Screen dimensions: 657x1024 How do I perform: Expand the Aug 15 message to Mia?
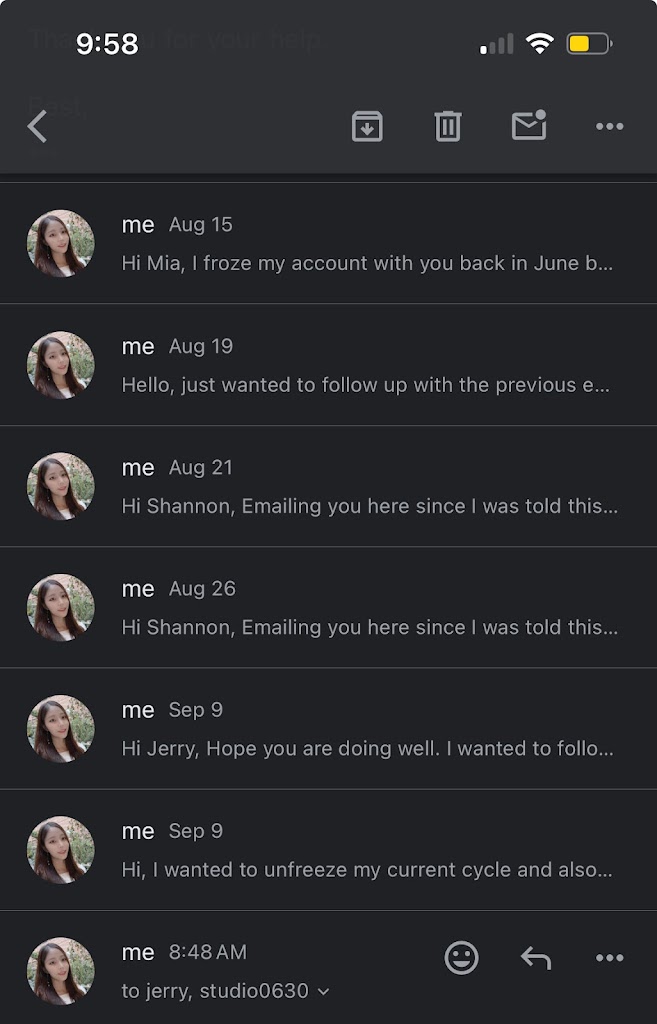[366, 263]
